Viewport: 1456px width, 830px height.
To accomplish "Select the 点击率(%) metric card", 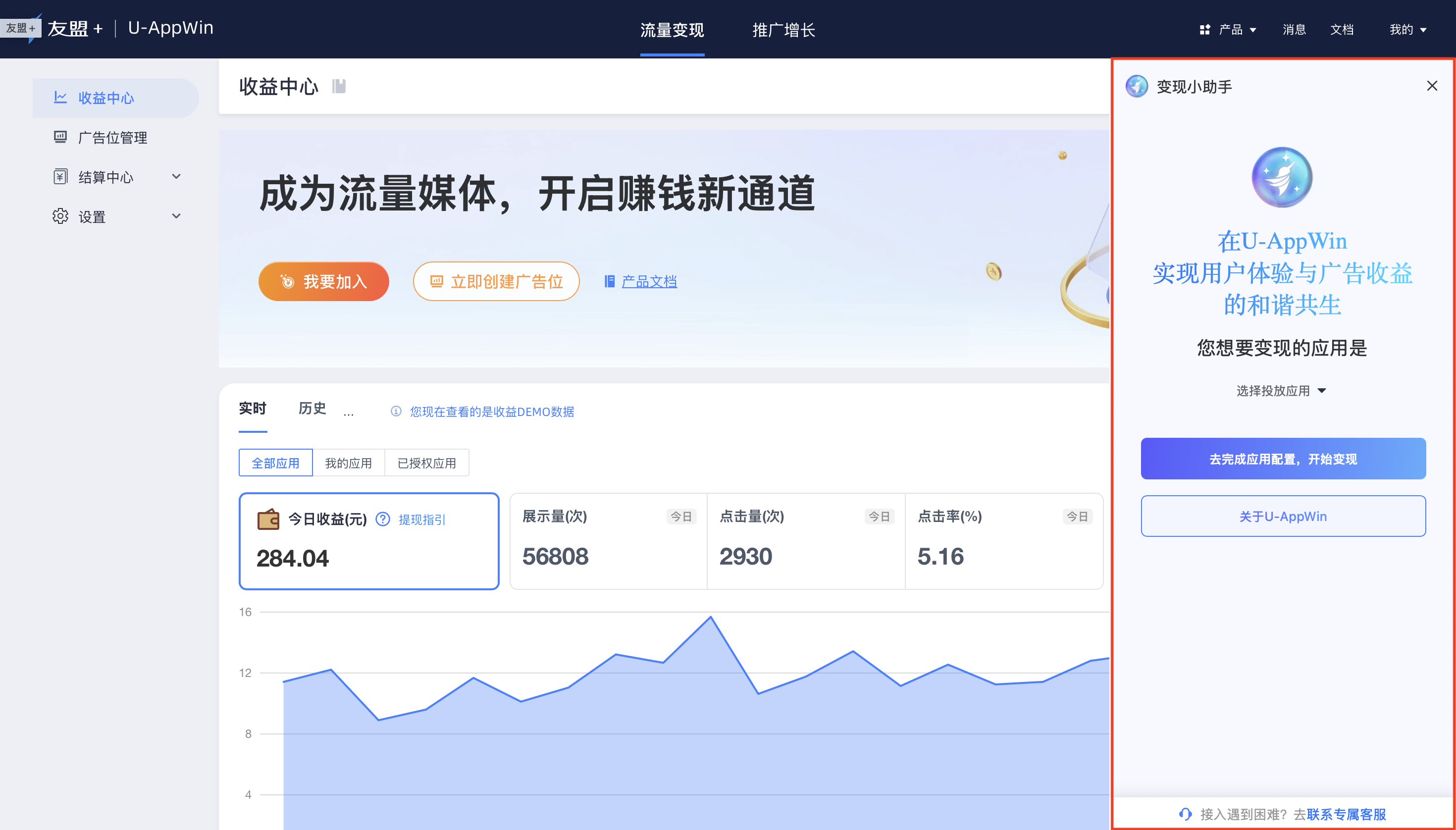I will pyautogui.click(x=1004, y=541).
